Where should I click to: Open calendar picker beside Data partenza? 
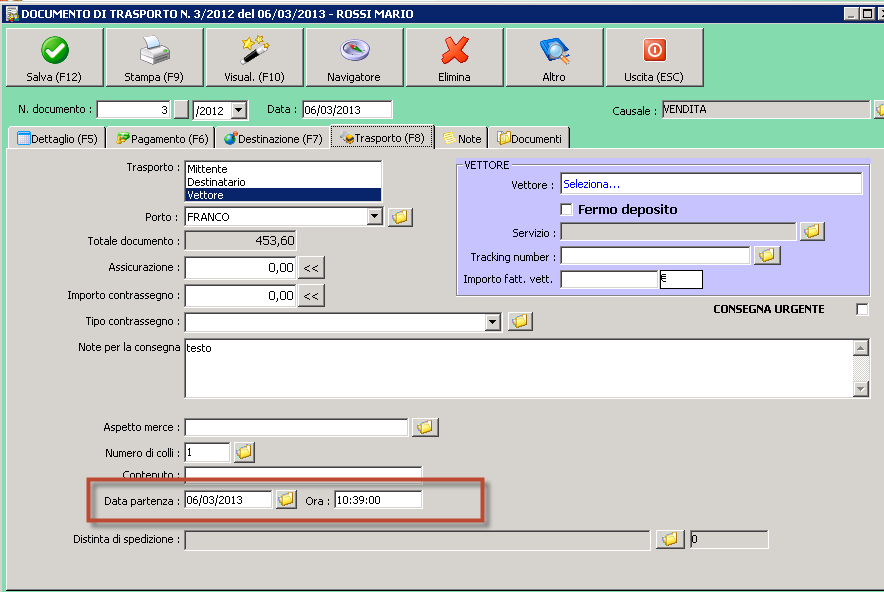286,499
